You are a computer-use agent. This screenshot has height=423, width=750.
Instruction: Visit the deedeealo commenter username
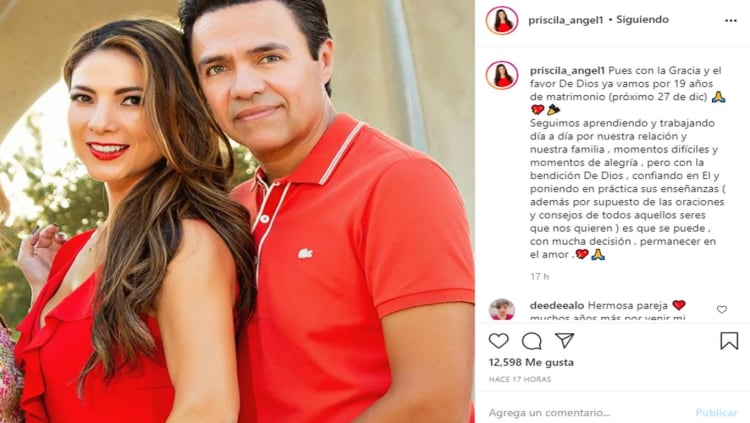coord(557,305)
